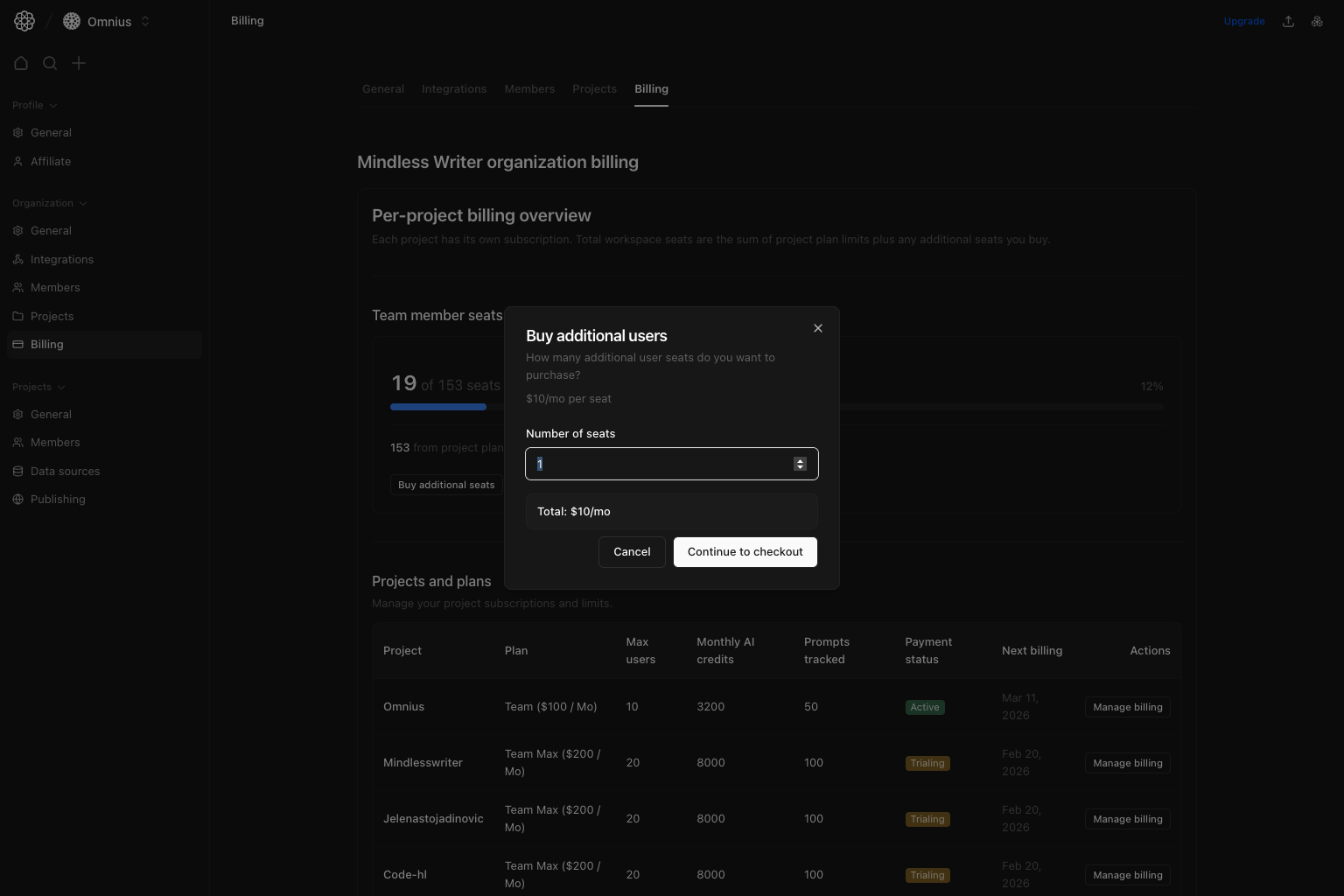Image resolution: width=1344 pixels, height=896 pixels.
Task: Click Manage billing for Mindlesswriter project
Action: 1127,762
